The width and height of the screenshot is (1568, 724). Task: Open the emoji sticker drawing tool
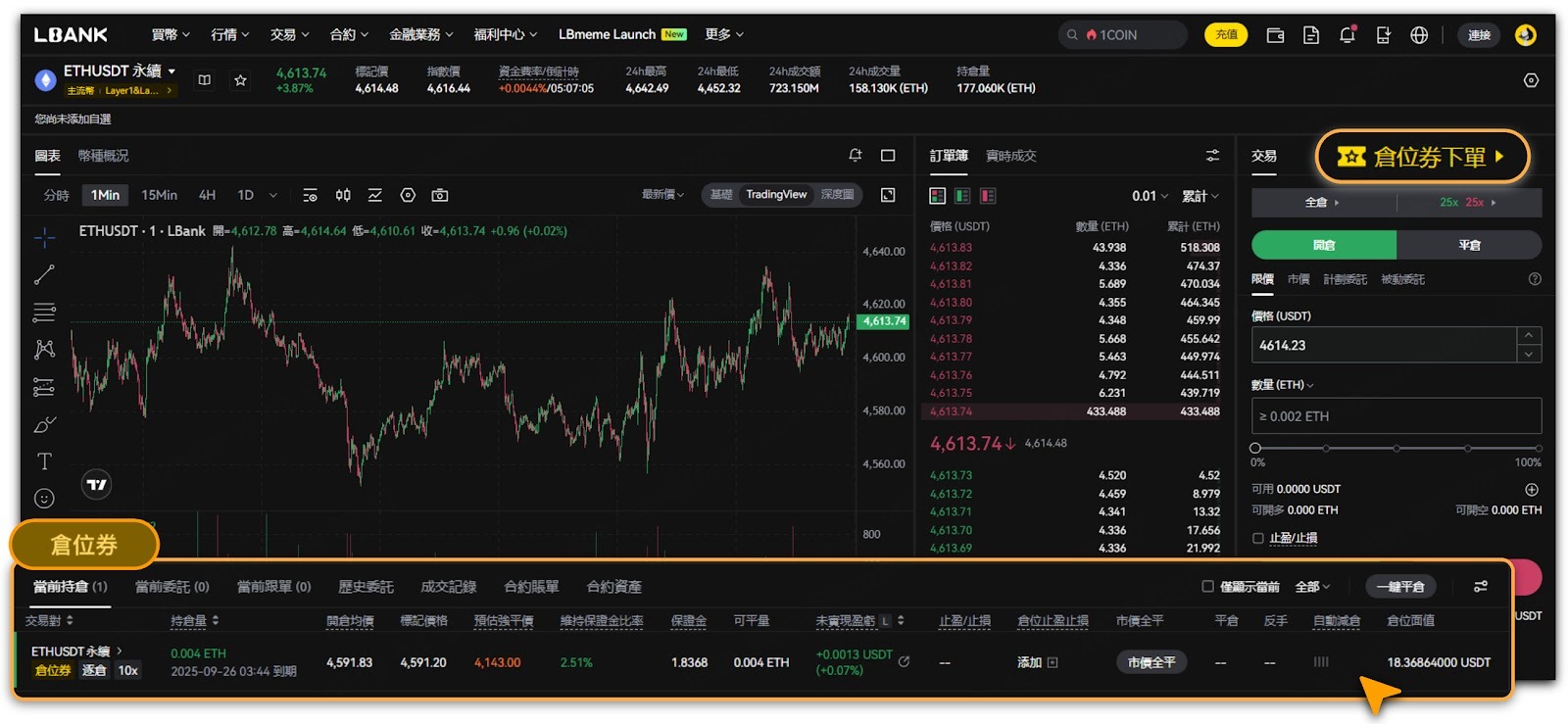pyautogui.click(x=44, y=498)
